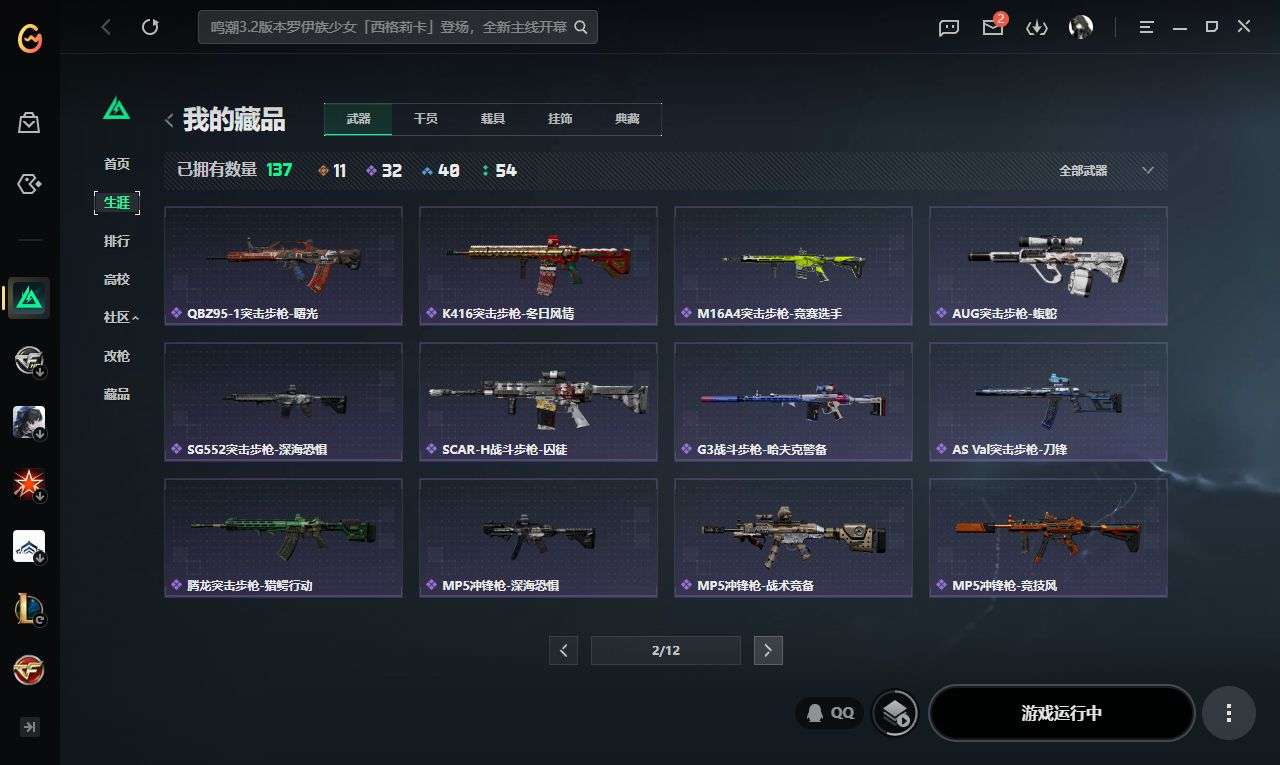Image resolution: width=1280 pixels, height=765 pixels.
Task: Expand the 全部武器 filter dropdown
Action: (1107, 171)
